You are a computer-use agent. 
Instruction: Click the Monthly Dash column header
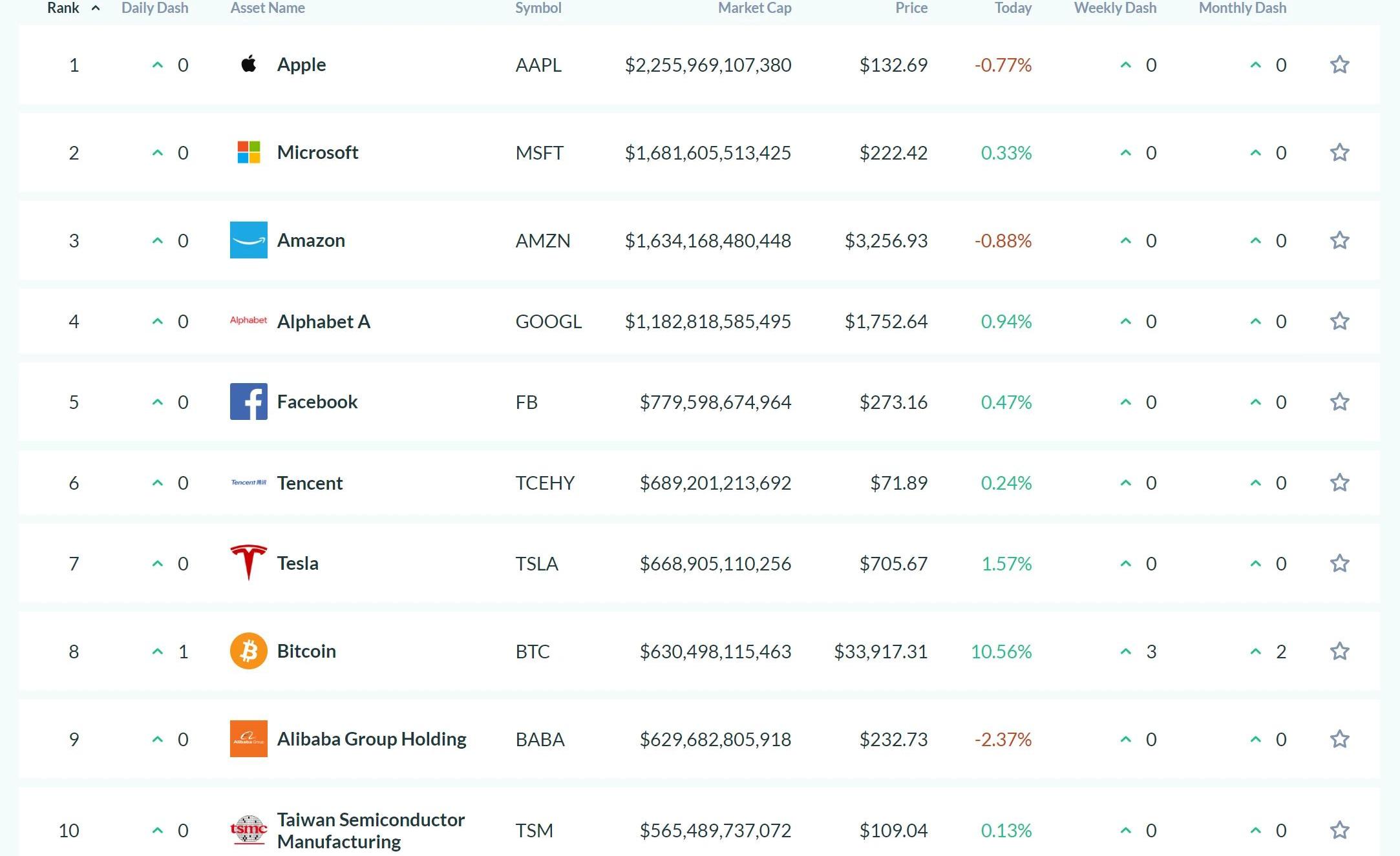[1242, 8]
